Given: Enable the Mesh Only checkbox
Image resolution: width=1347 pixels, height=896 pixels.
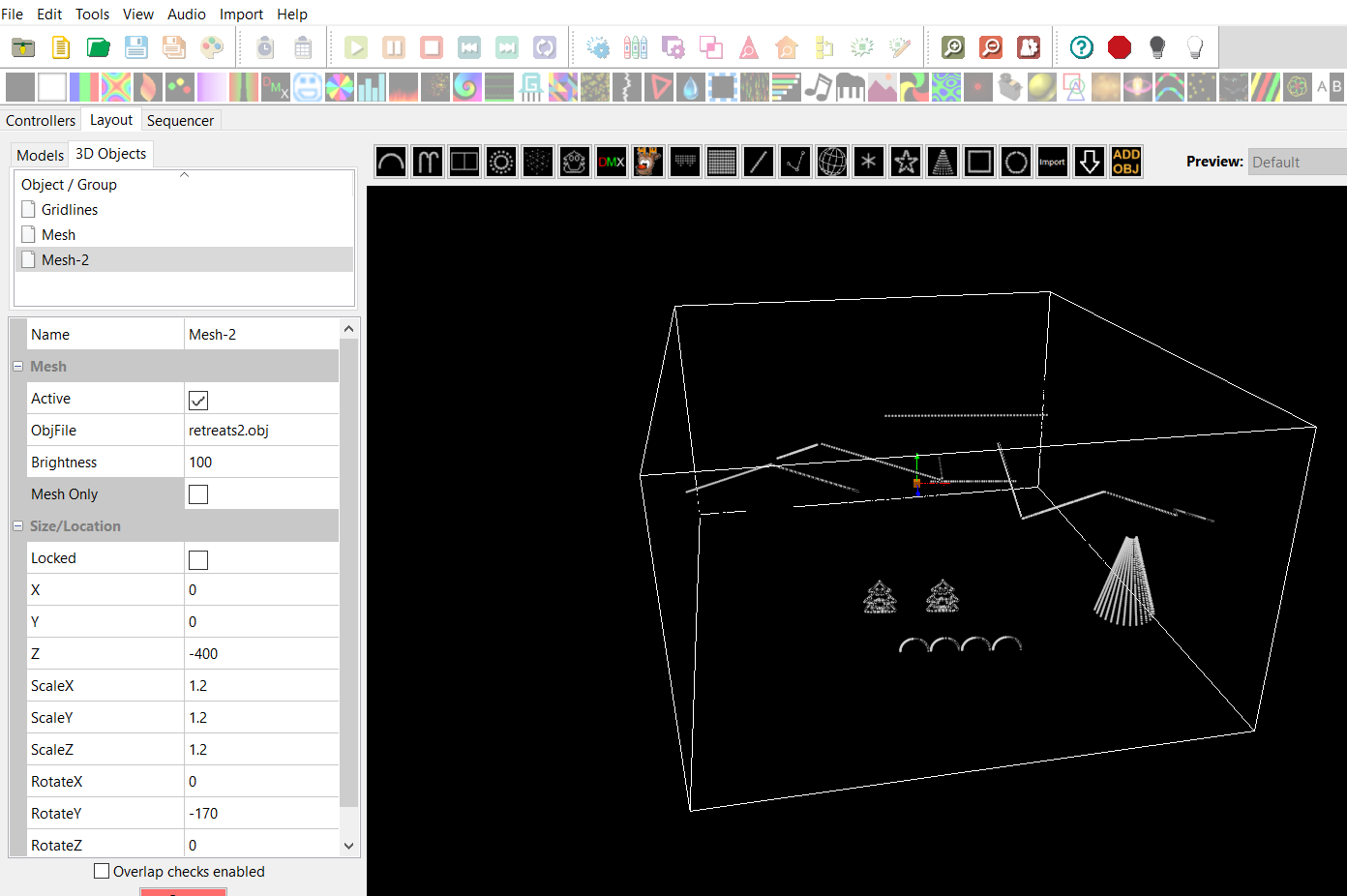Looking at the screenshot, I should click(x=198, y=494).
